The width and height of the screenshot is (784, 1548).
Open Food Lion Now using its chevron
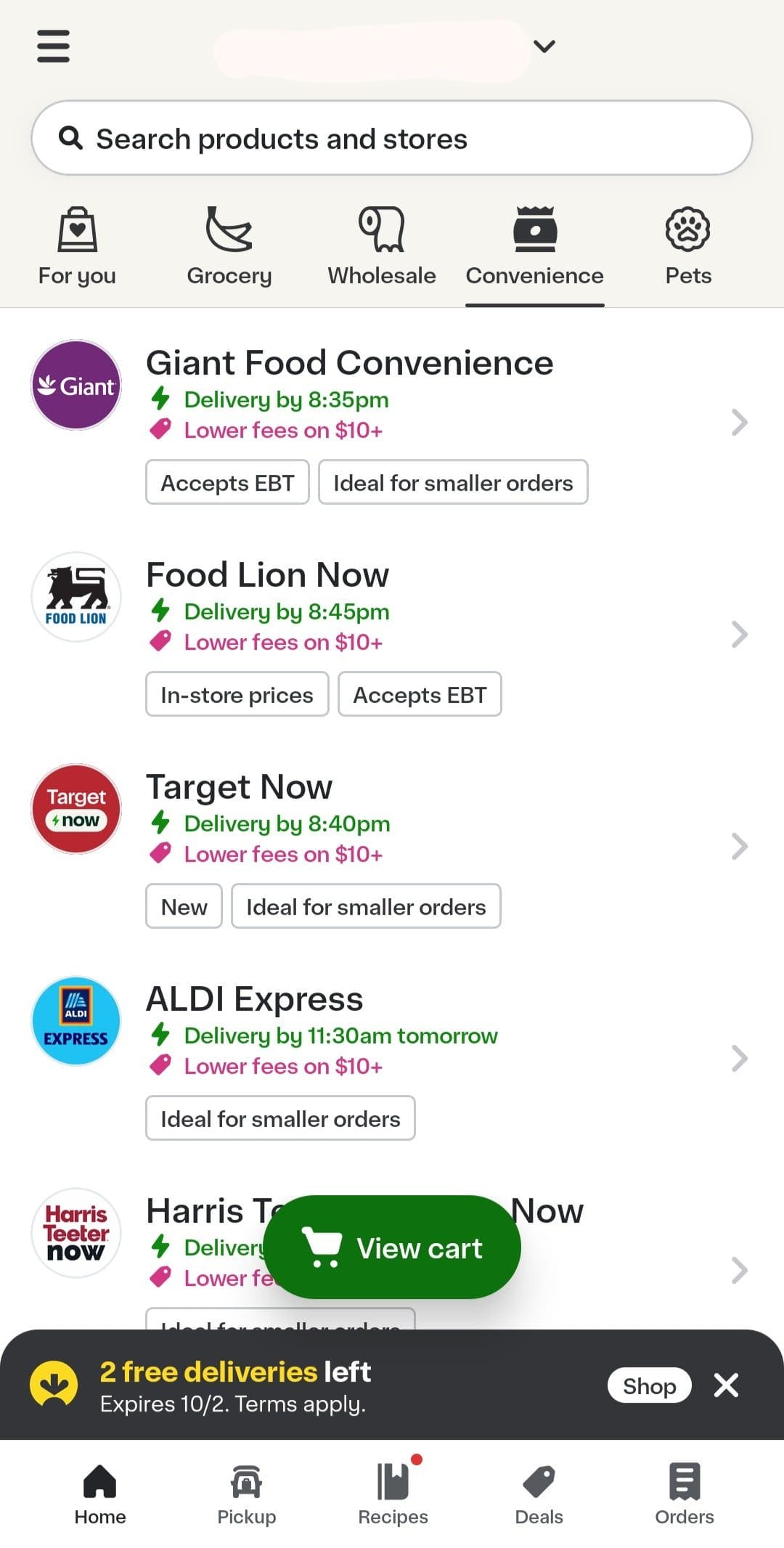pyautogui.click(x=739, y=634)
